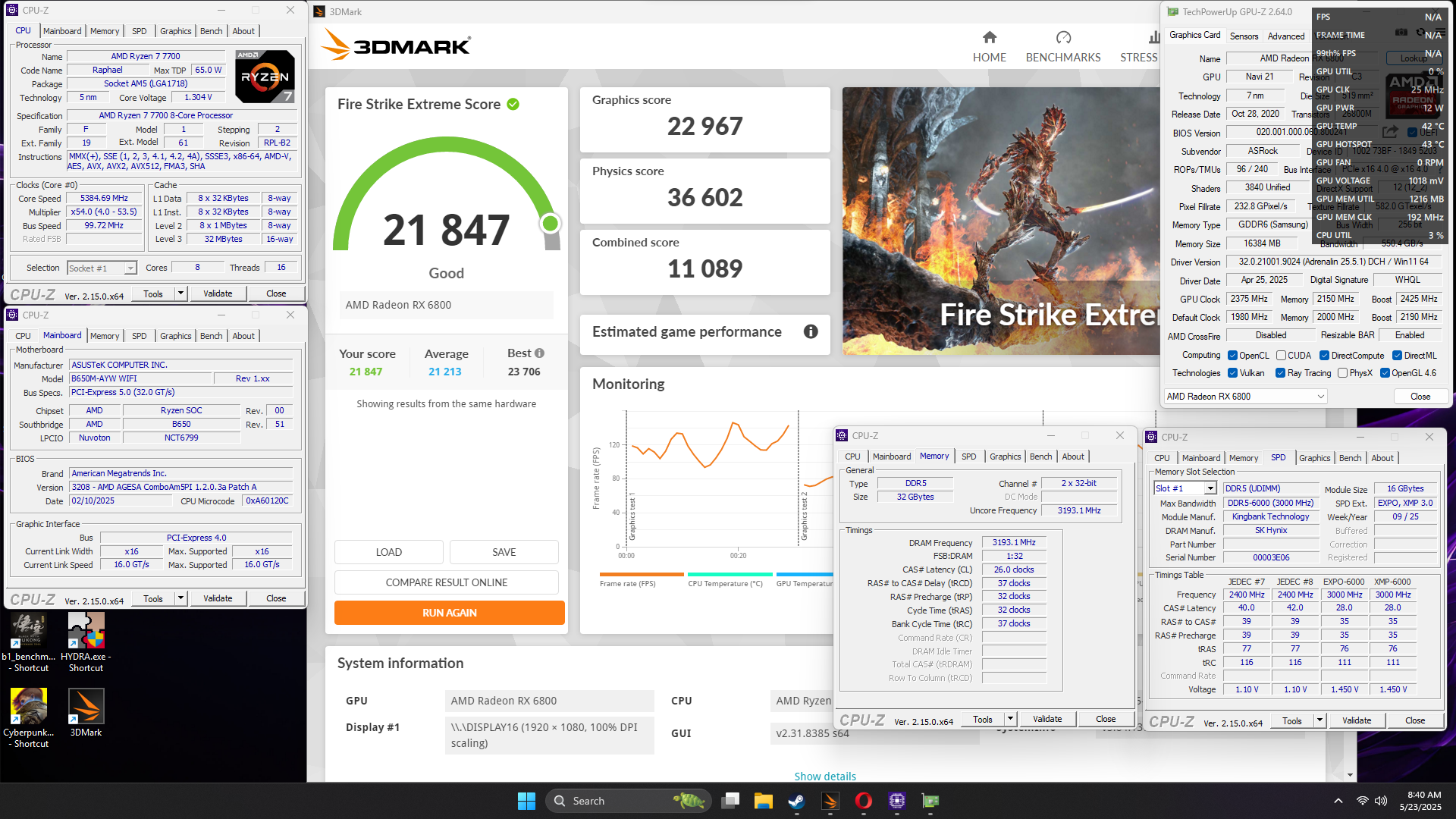Screen dimensions: 1456x819
Task: Toggle the UEFI checkbox in GPU-Z
Action: (x=1412, y=132)
